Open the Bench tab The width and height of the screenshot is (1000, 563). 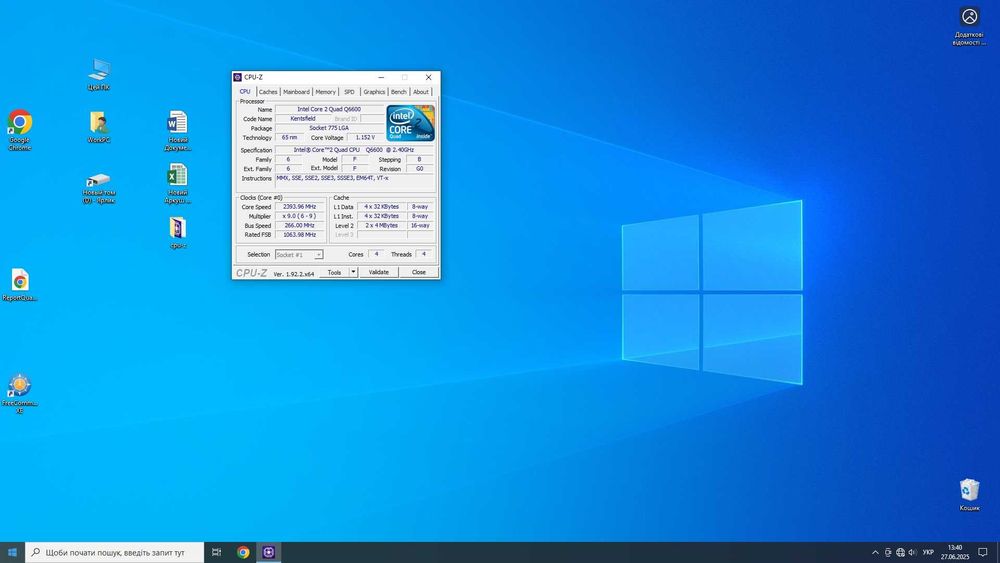tap(399, 92)
